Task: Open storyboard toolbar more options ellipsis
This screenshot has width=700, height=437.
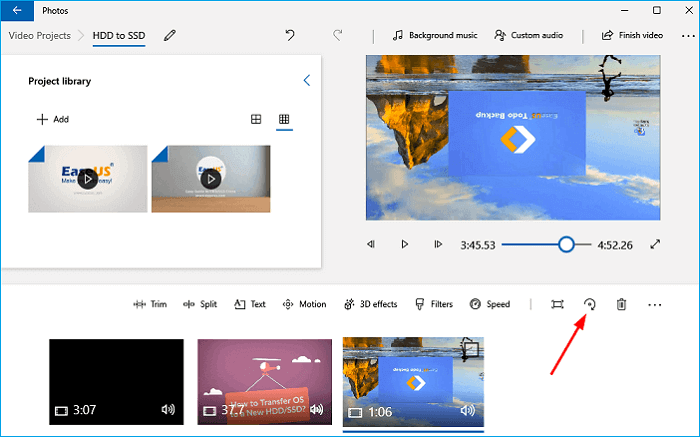Action: tap(655, 304)
